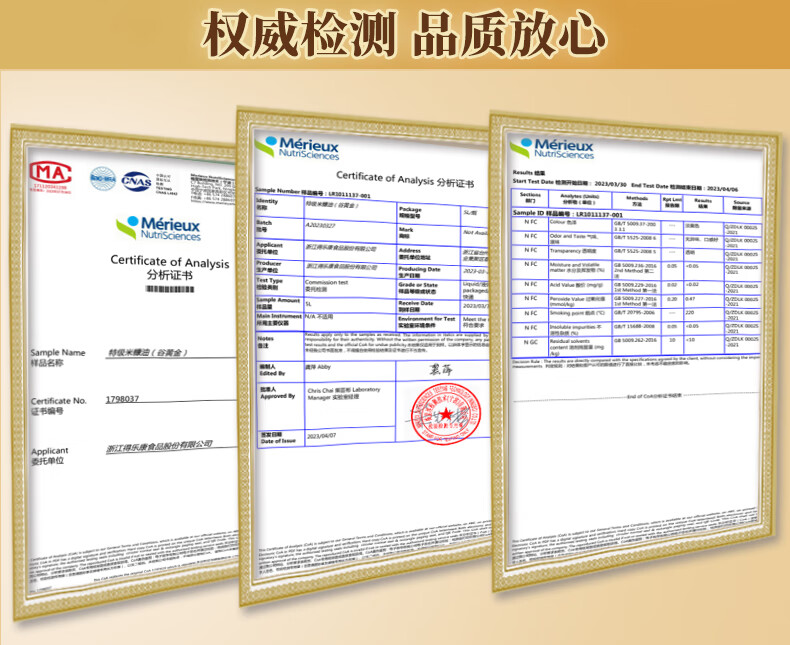This screenshot has width=790, height=645.
Task: Click the 'Identity' cell in middle table
Action: pos(279,205)
